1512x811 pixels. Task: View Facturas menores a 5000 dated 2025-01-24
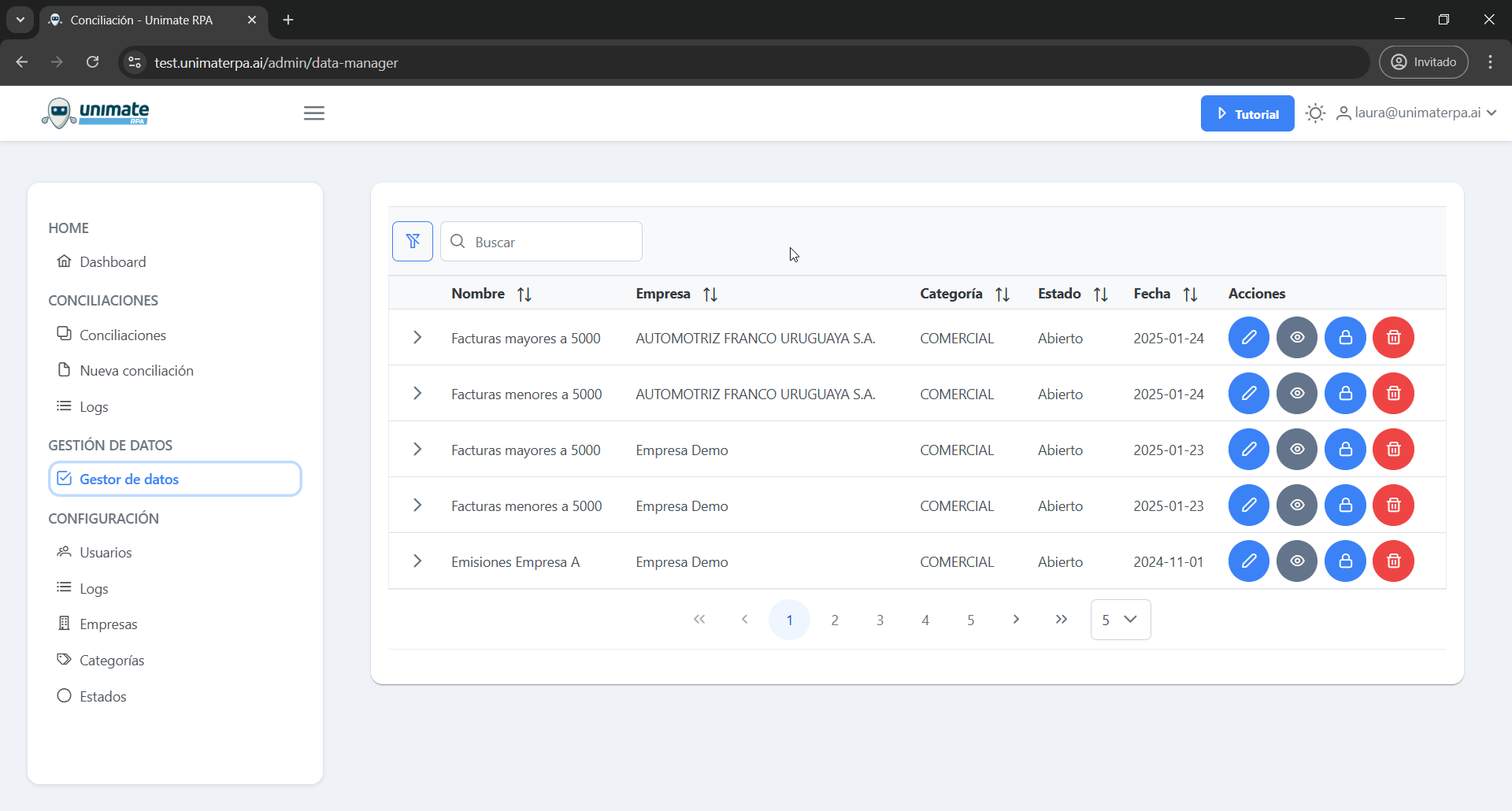click(x=1297, y=394)
